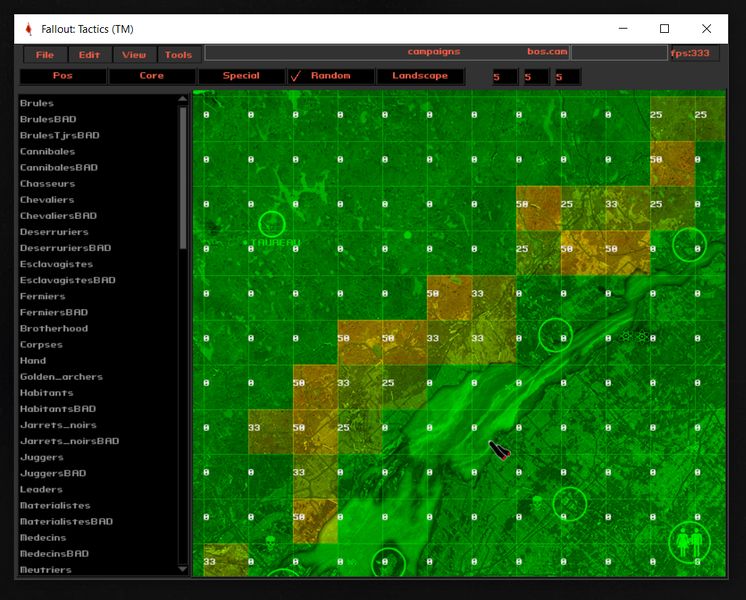Choose Jarrets_noirsBAD in the list

pos(70,441)
